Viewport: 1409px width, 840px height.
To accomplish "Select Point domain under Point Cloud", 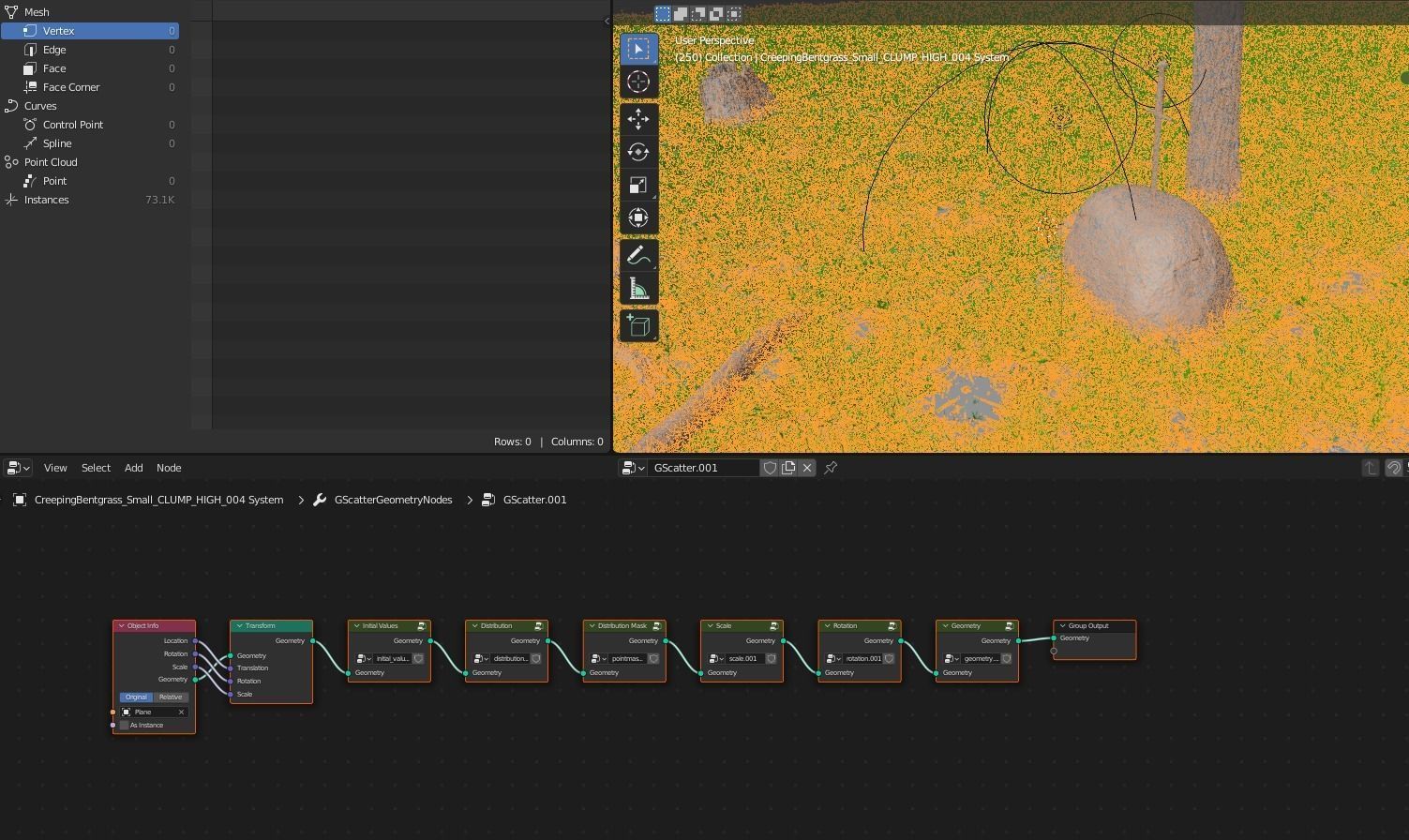I will [x=90, y=181].
